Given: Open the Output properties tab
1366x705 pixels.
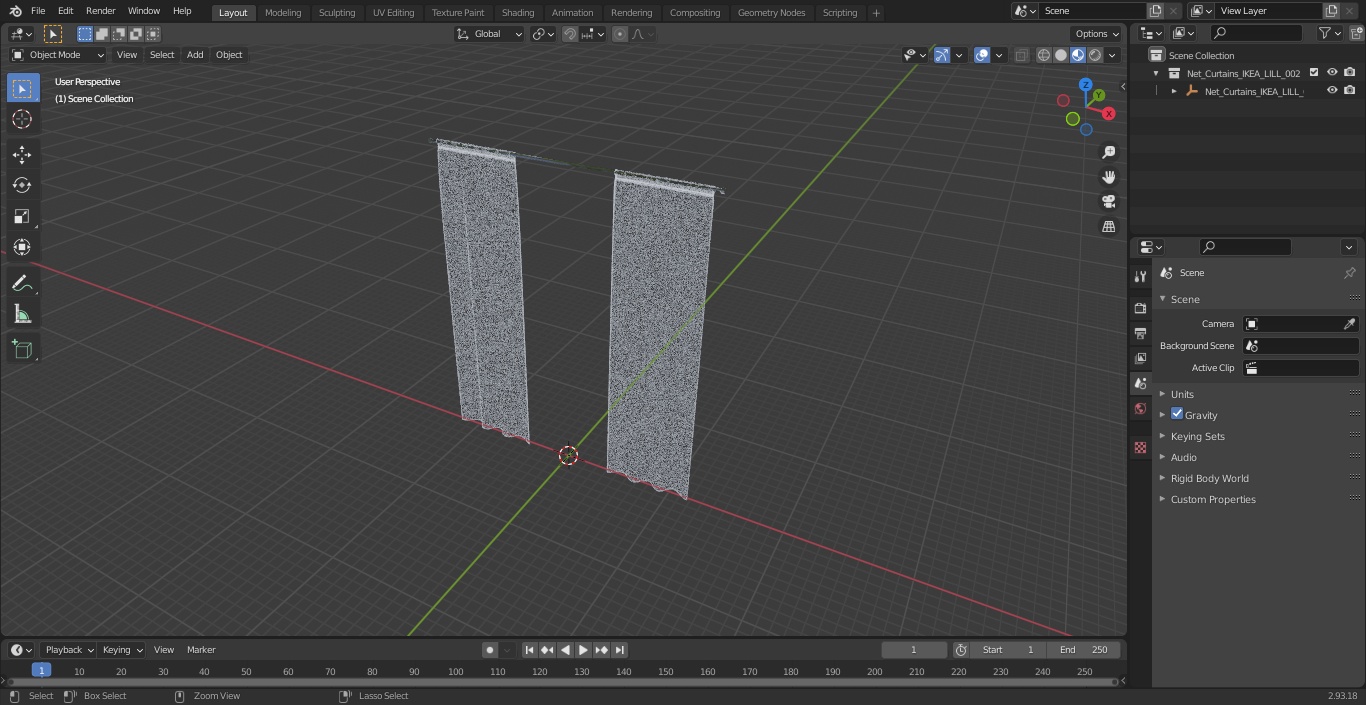Looking at the screenshot, I should [x=1140, y=333].
